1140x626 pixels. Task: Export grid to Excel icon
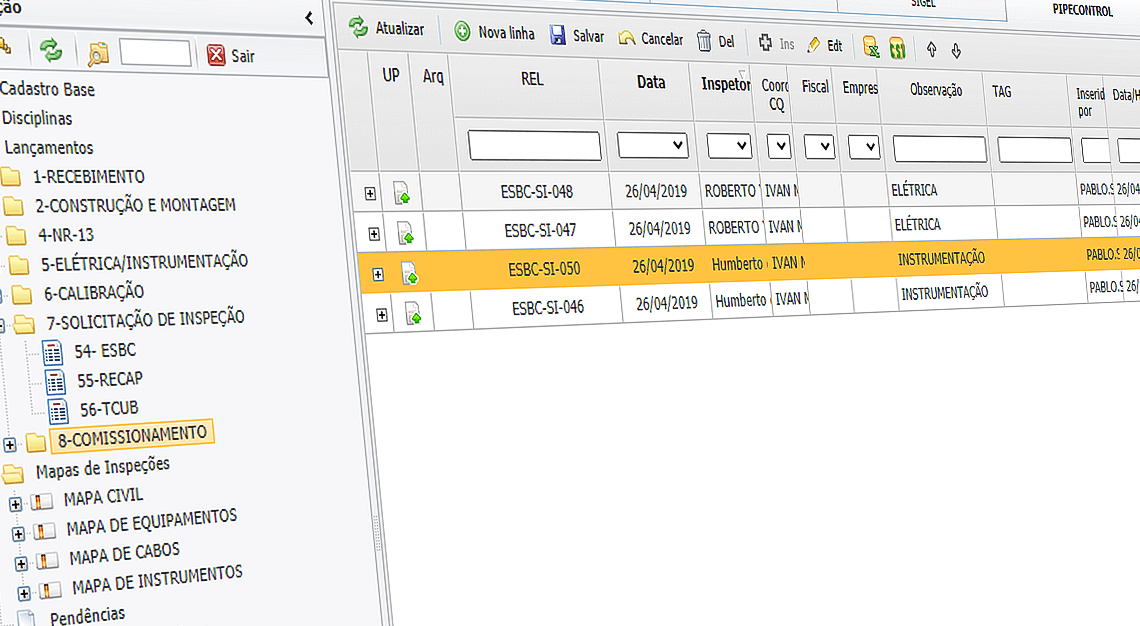click(x=871, y=47)
